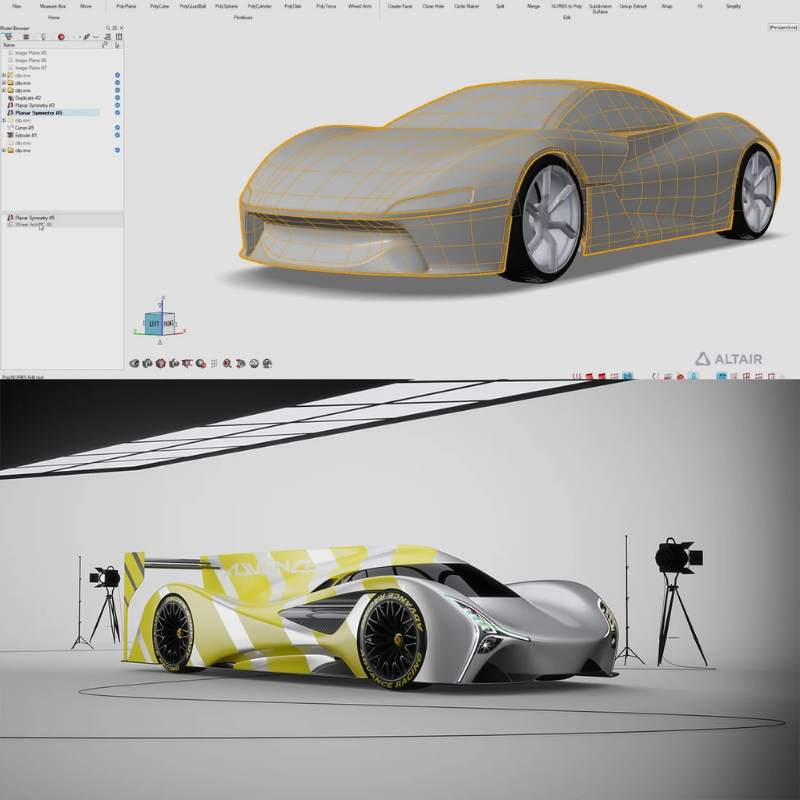Click the Wheel Arch tool
800x800 pixels.
coord(360,6)
